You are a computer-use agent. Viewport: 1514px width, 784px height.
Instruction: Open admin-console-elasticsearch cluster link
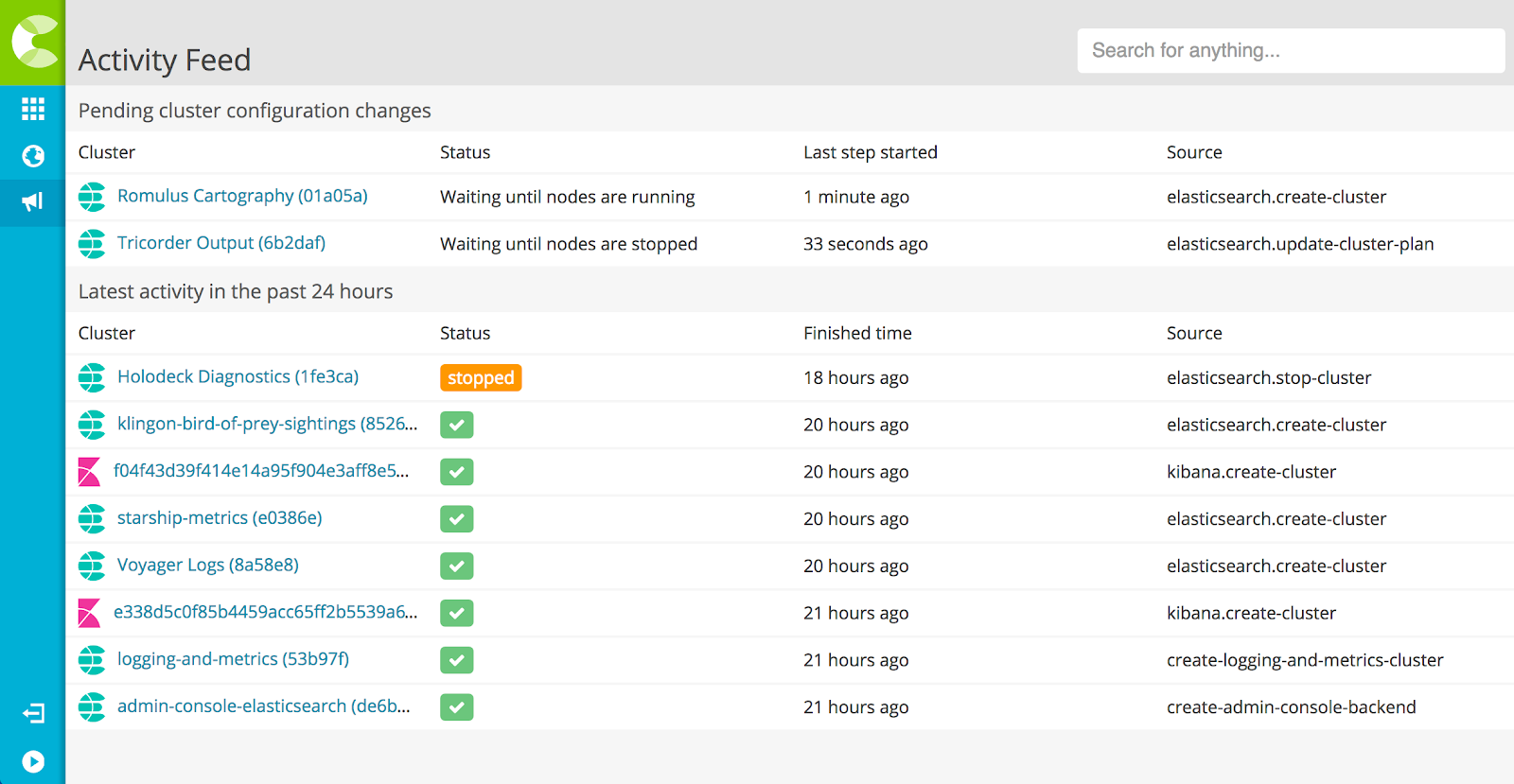(x=263, y=706)
